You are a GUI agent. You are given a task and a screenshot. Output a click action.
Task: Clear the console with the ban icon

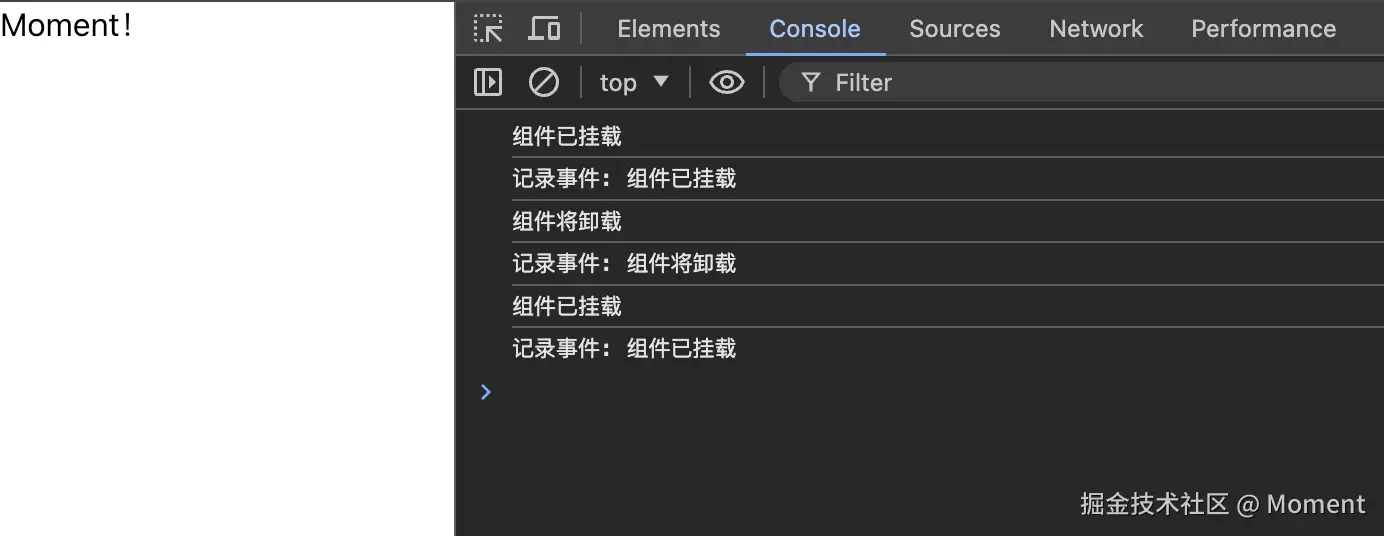544,82
